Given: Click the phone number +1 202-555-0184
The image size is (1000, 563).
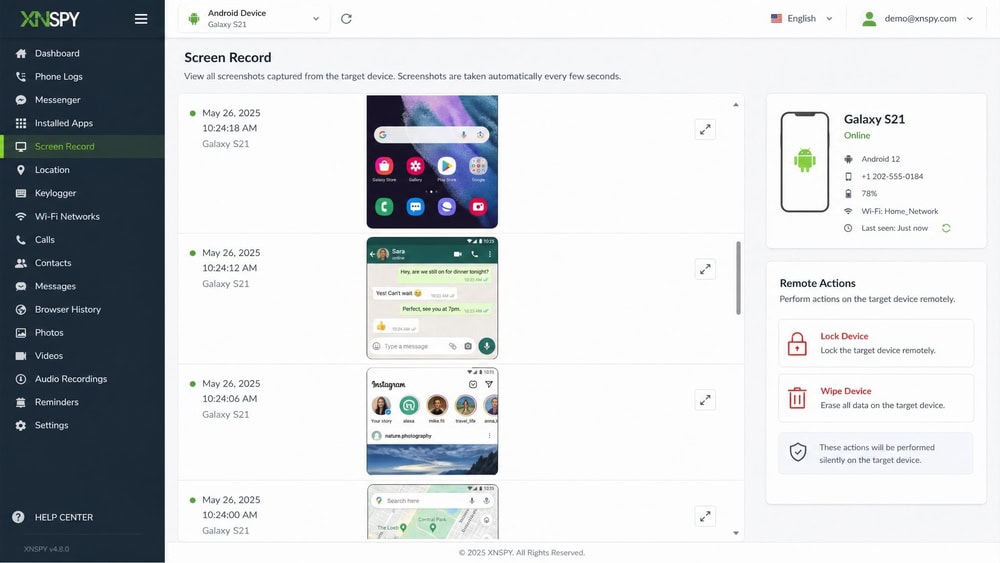Looking at the screenshot, I should (892, 177).
